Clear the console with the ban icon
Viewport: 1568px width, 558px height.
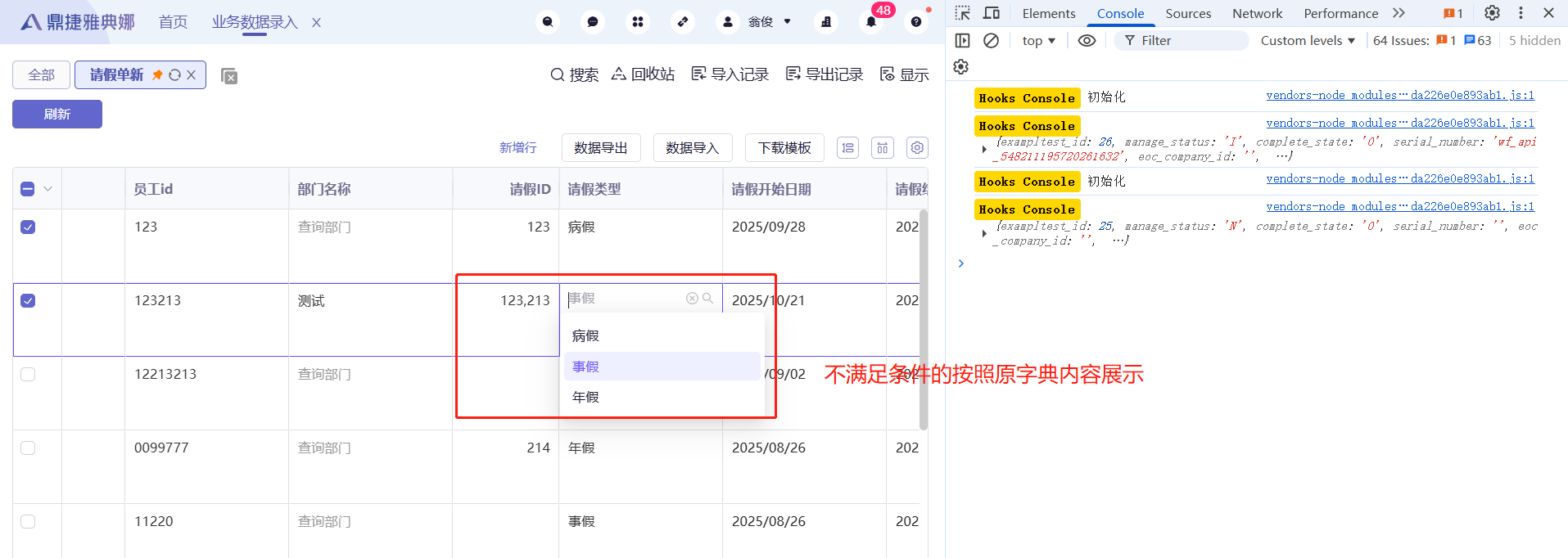tap(991, 41)
